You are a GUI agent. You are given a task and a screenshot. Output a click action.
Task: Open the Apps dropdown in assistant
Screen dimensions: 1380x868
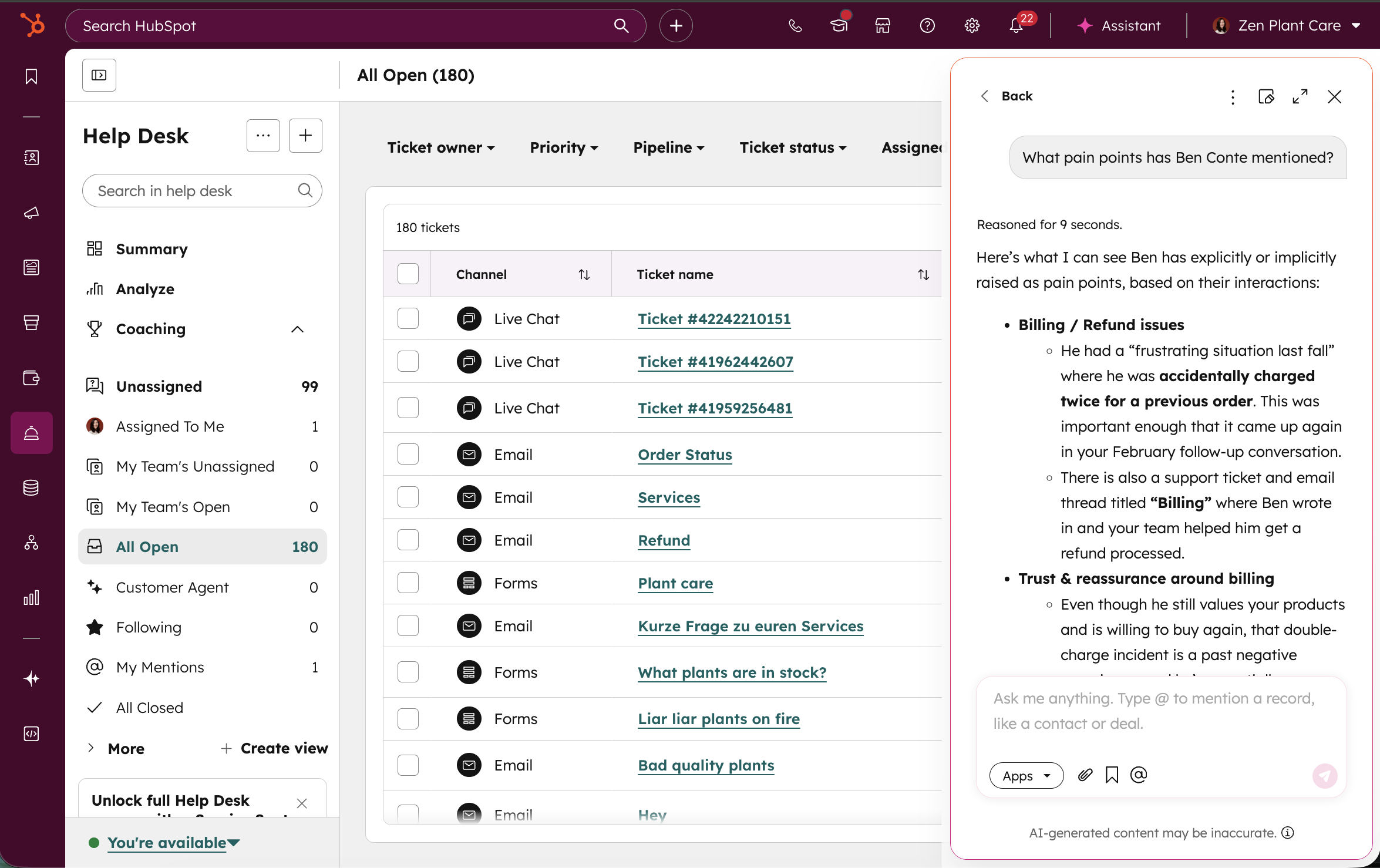[1026, 776]
